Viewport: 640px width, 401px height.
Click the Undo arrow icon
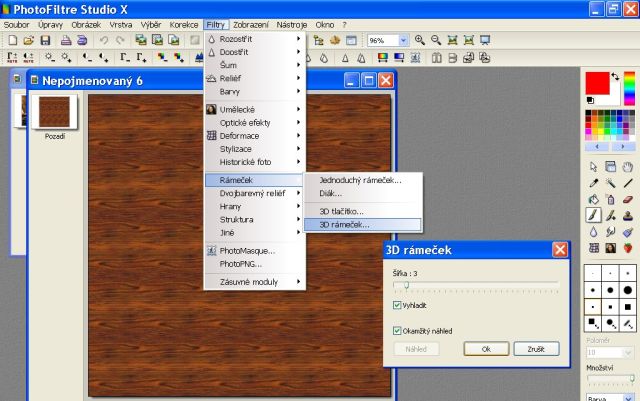point(104,40)
